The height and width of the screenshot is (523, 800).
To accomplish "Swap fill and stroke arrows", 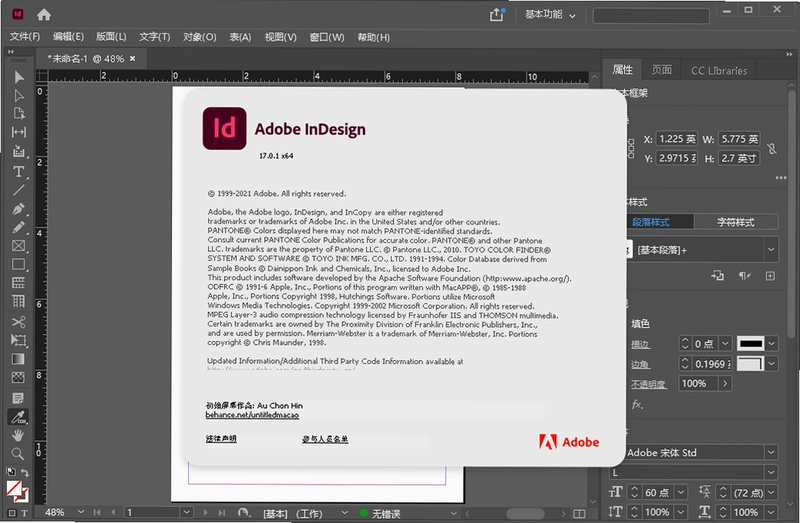I will click(24, 472).
